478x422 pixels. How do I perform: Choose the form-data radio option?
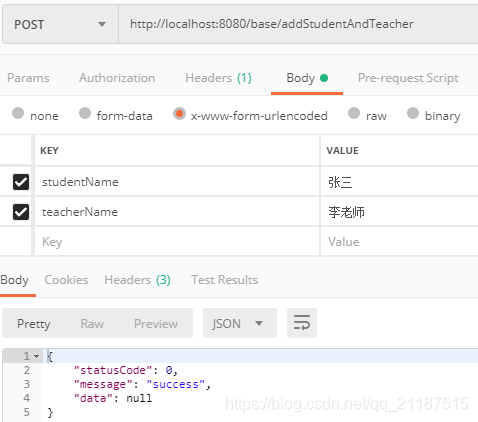click(x=85, y=113)
